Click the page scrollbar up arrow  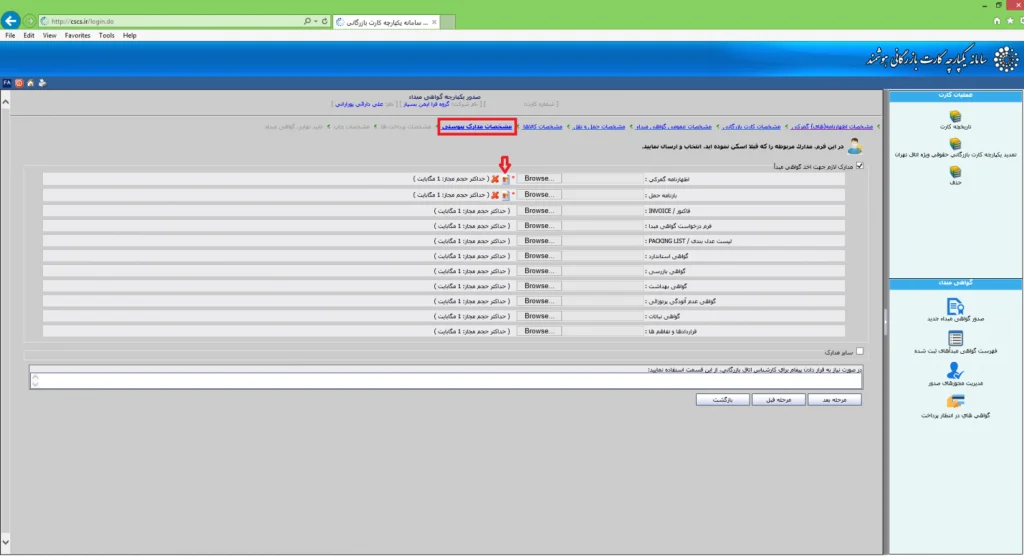click(x=5, y=101)
